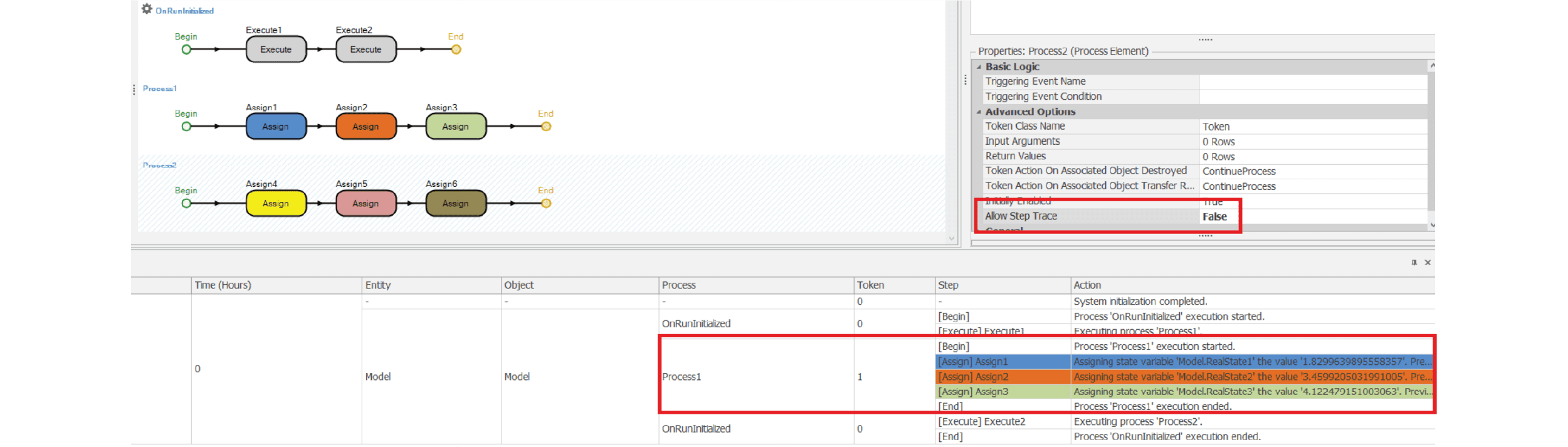
Task: Open the Process1 process label
Action: (x=160, y=88)
